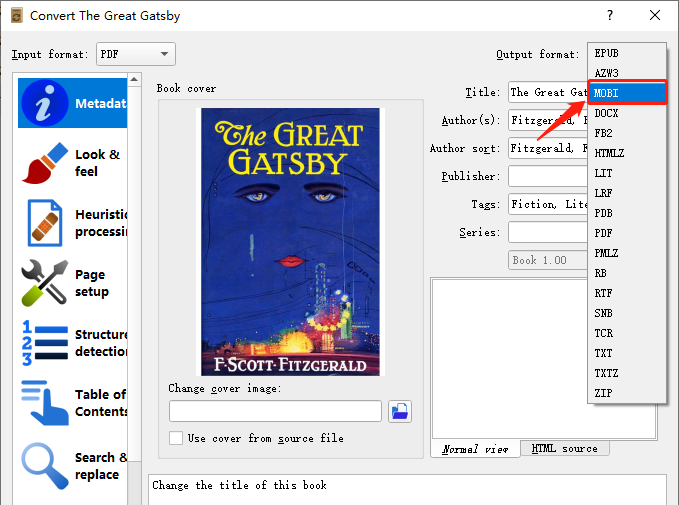Choose RTF output format

(x=627, y=293)
